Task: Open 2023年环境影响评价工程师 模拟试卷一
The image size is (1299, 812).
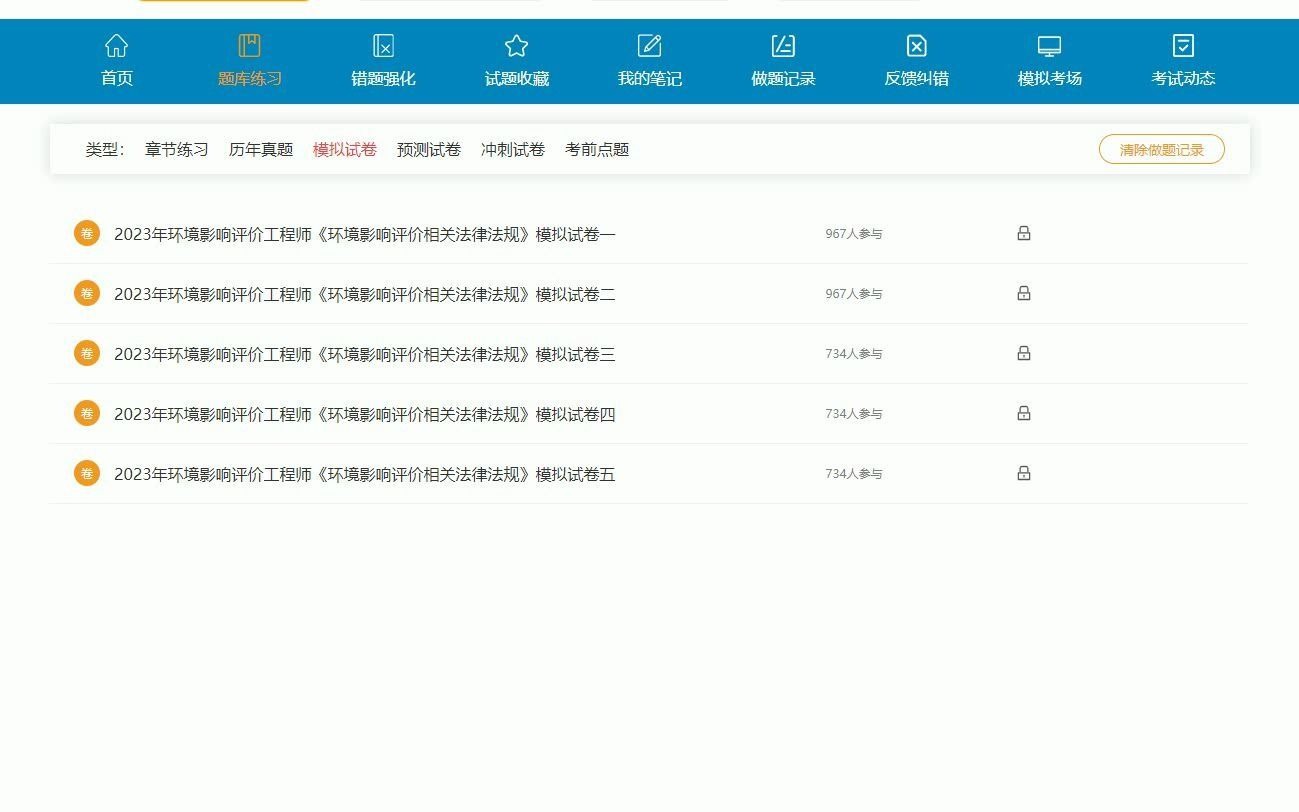Action: [x=365, y=234]
